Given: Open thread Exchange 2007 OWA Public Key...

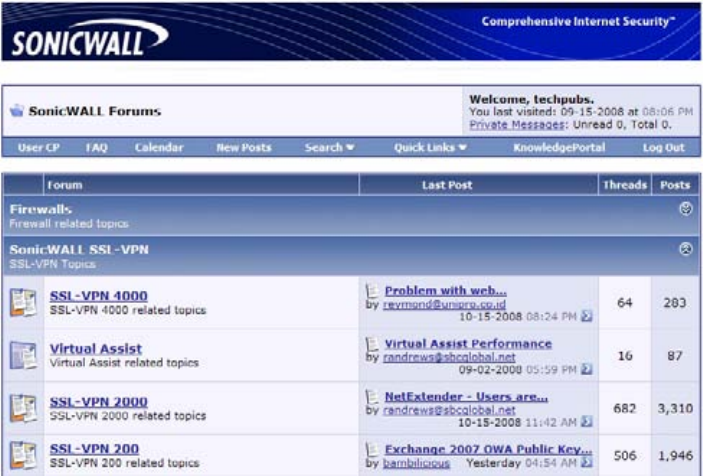Looking at the screenshot, I should pyautogui.click(x=489, y=449).
